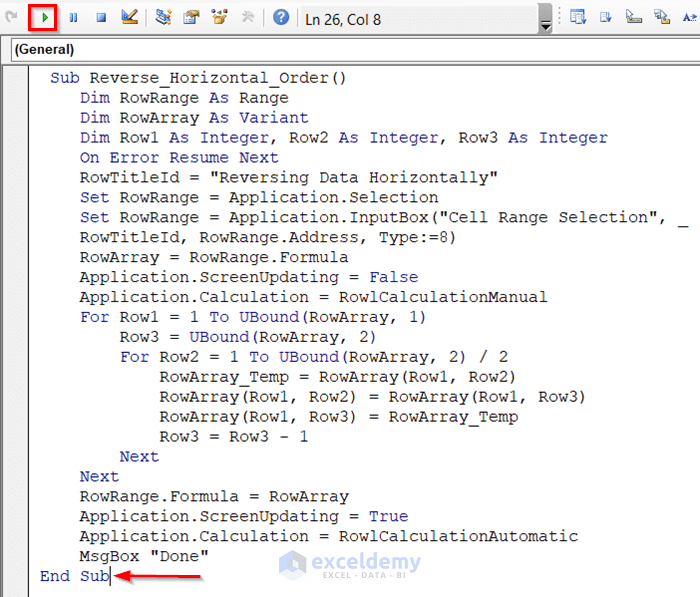Click the End Sub line

coord(75,576)
